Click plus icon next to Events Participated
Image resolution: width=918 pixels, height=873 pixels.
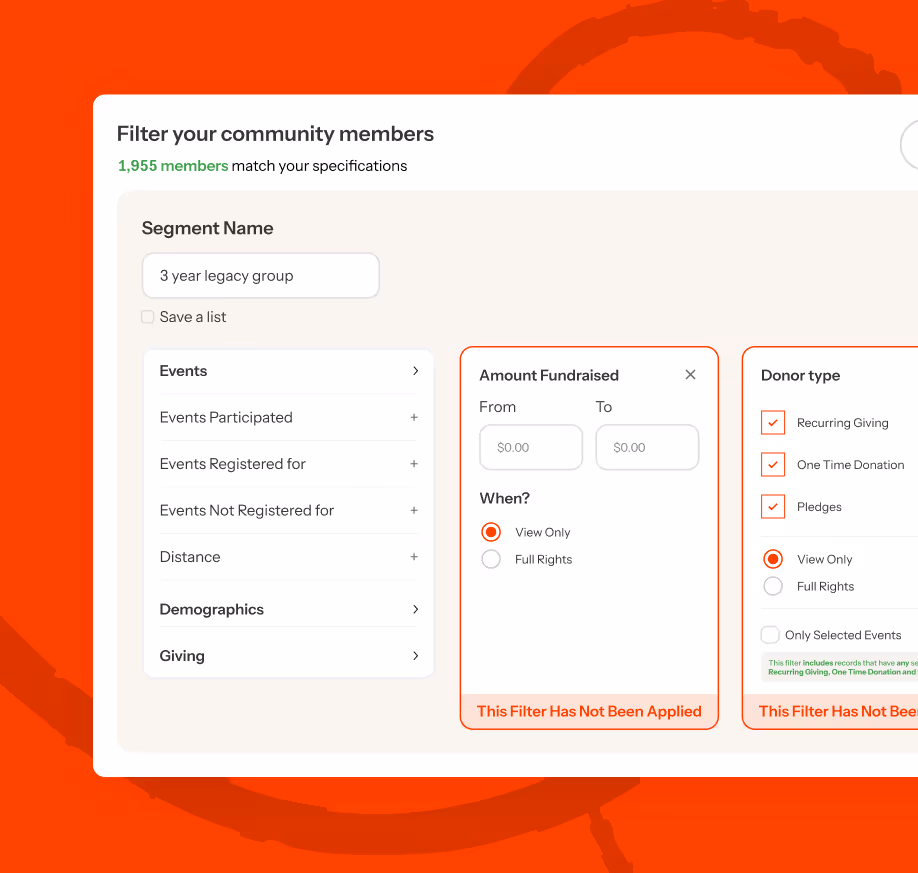(414, 417)
